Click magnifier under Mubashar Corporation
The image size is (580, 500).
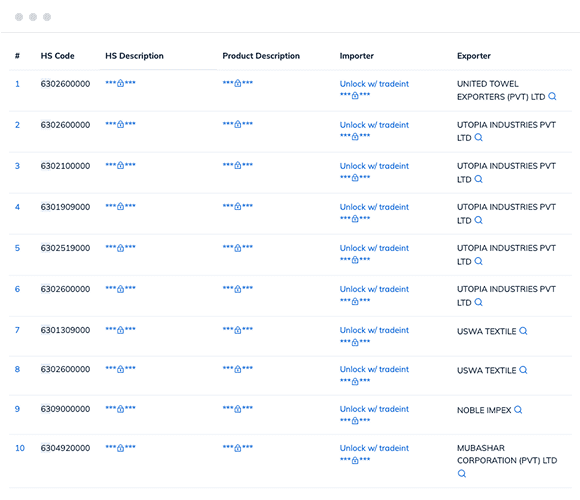[x=462, y=473]
